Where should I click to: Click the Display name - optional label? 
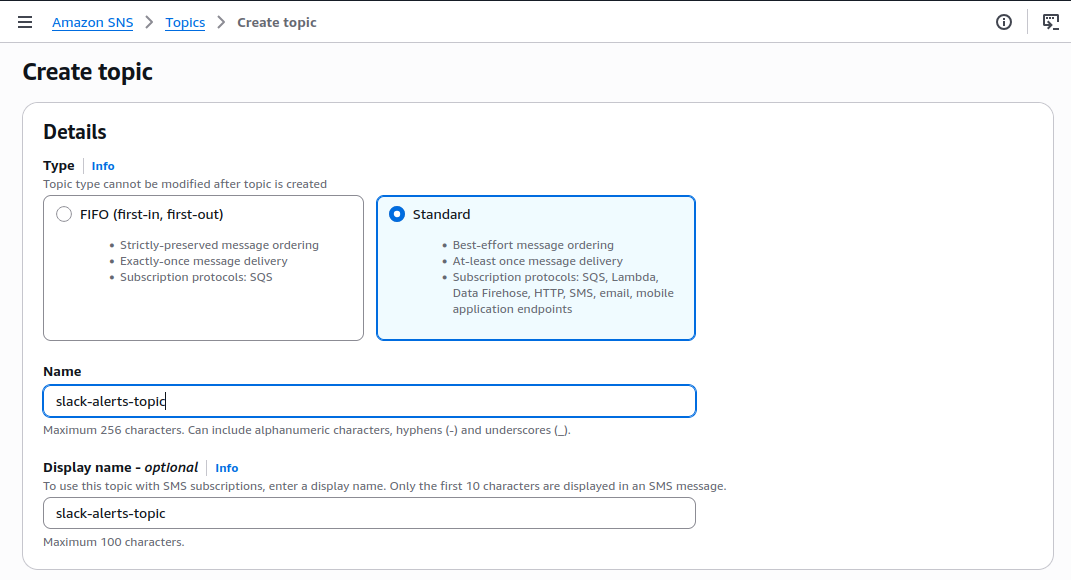point(120,467)
